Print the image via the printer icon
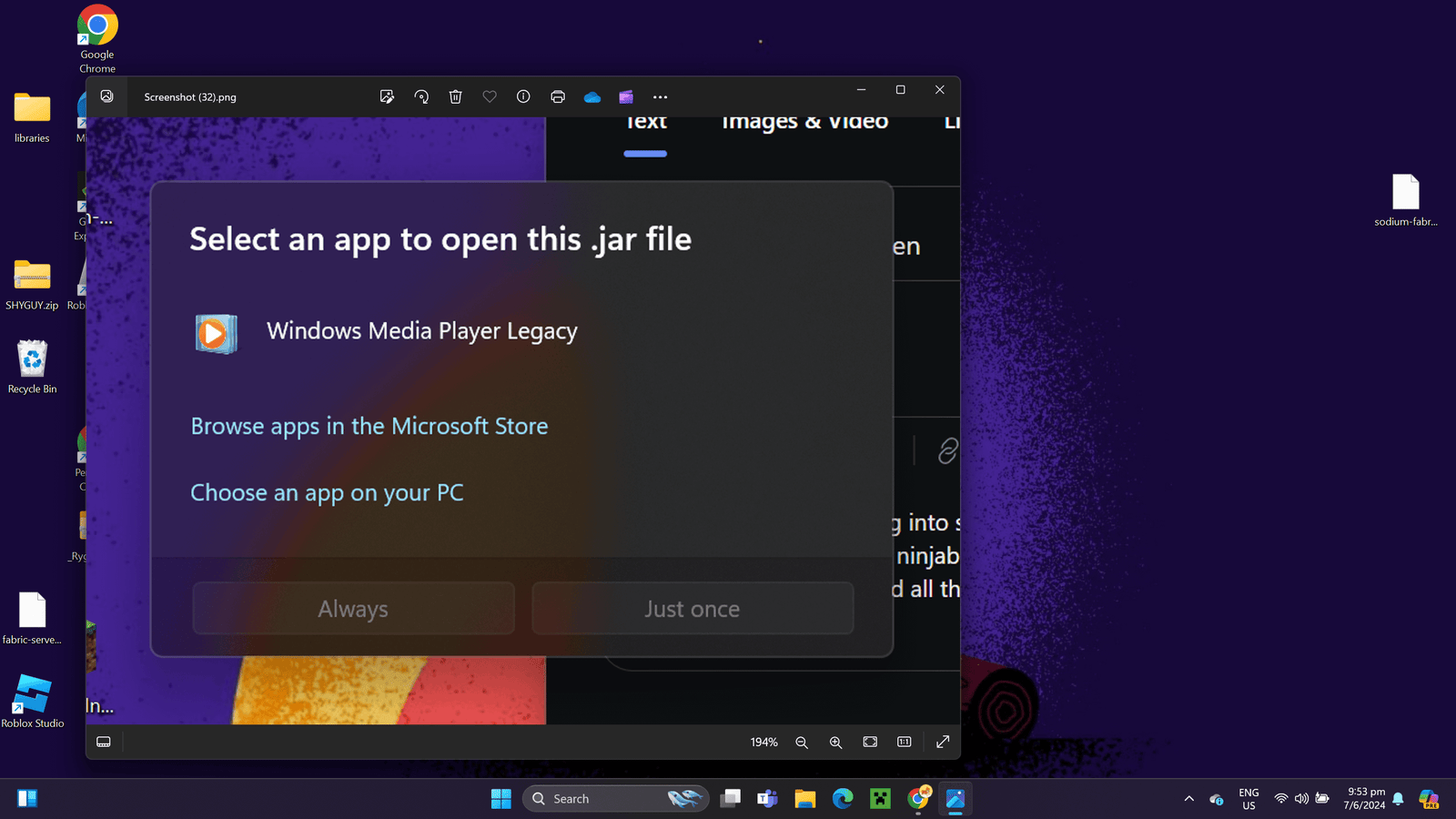This screenshot has height=819, width=1456. [x=558, y=97]
